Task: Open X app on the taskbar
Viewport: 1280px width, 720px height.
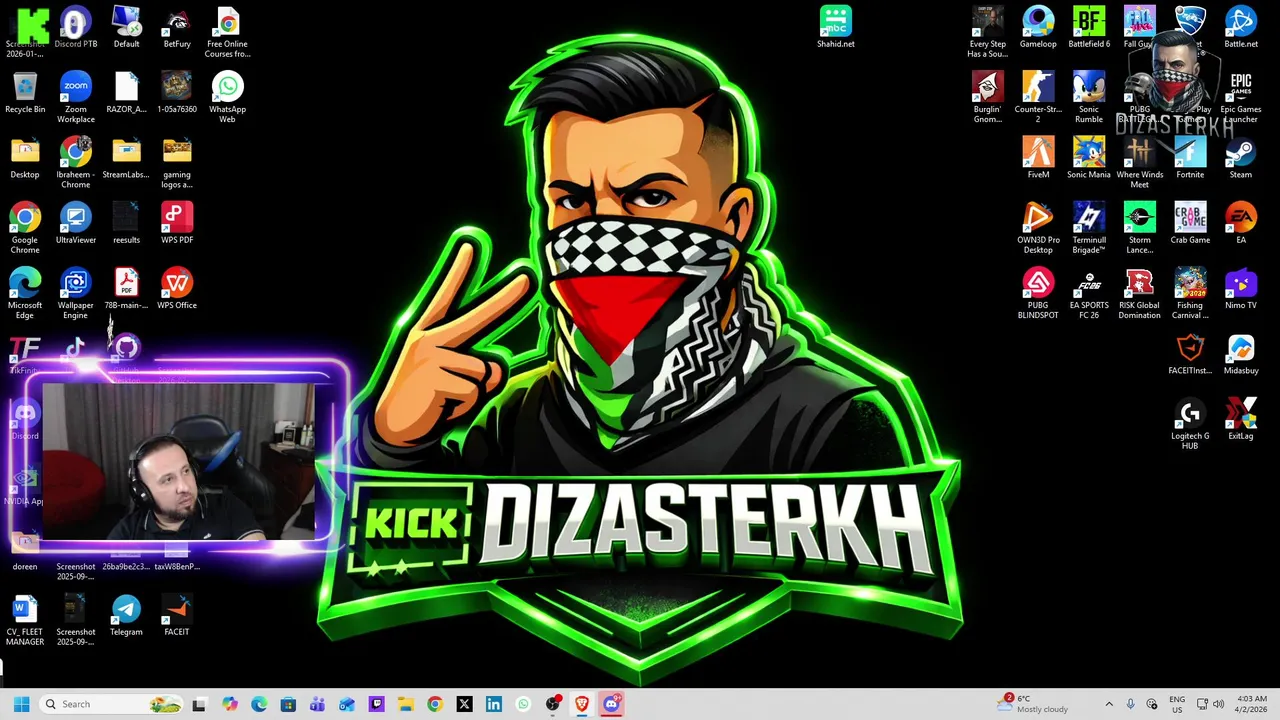Action: click(464, 704)
